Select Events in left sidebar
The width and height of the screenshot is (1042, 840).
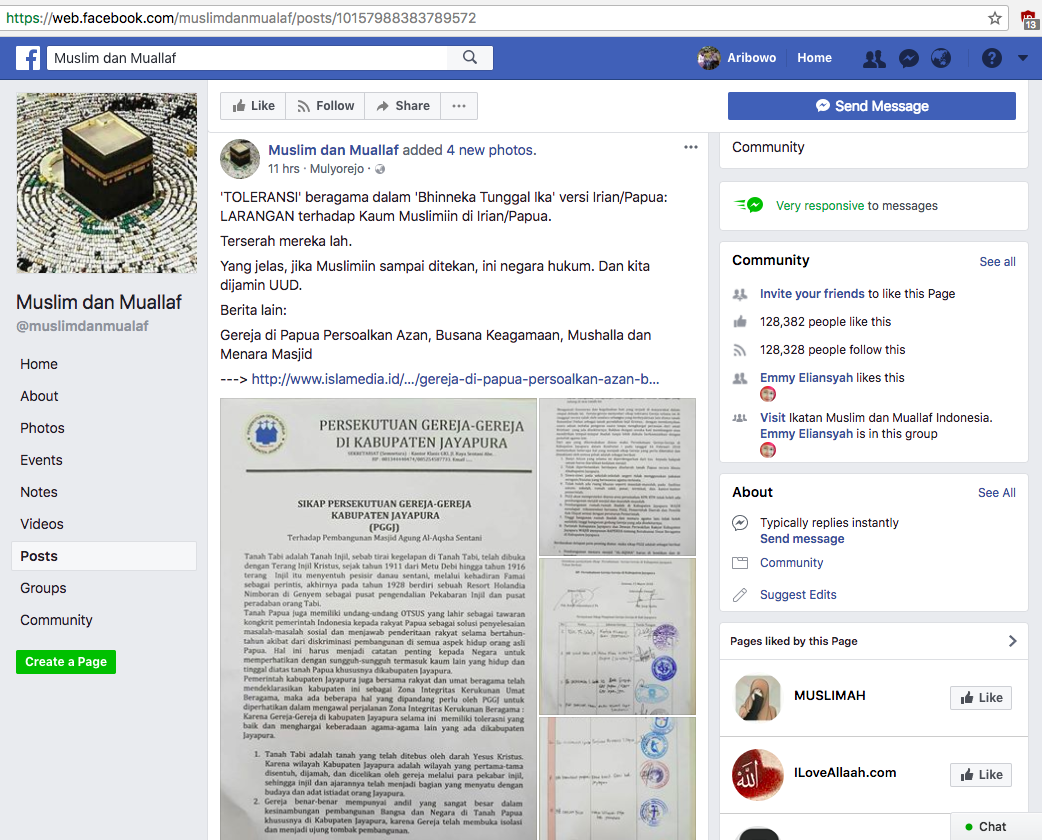[x=41, y=460]
